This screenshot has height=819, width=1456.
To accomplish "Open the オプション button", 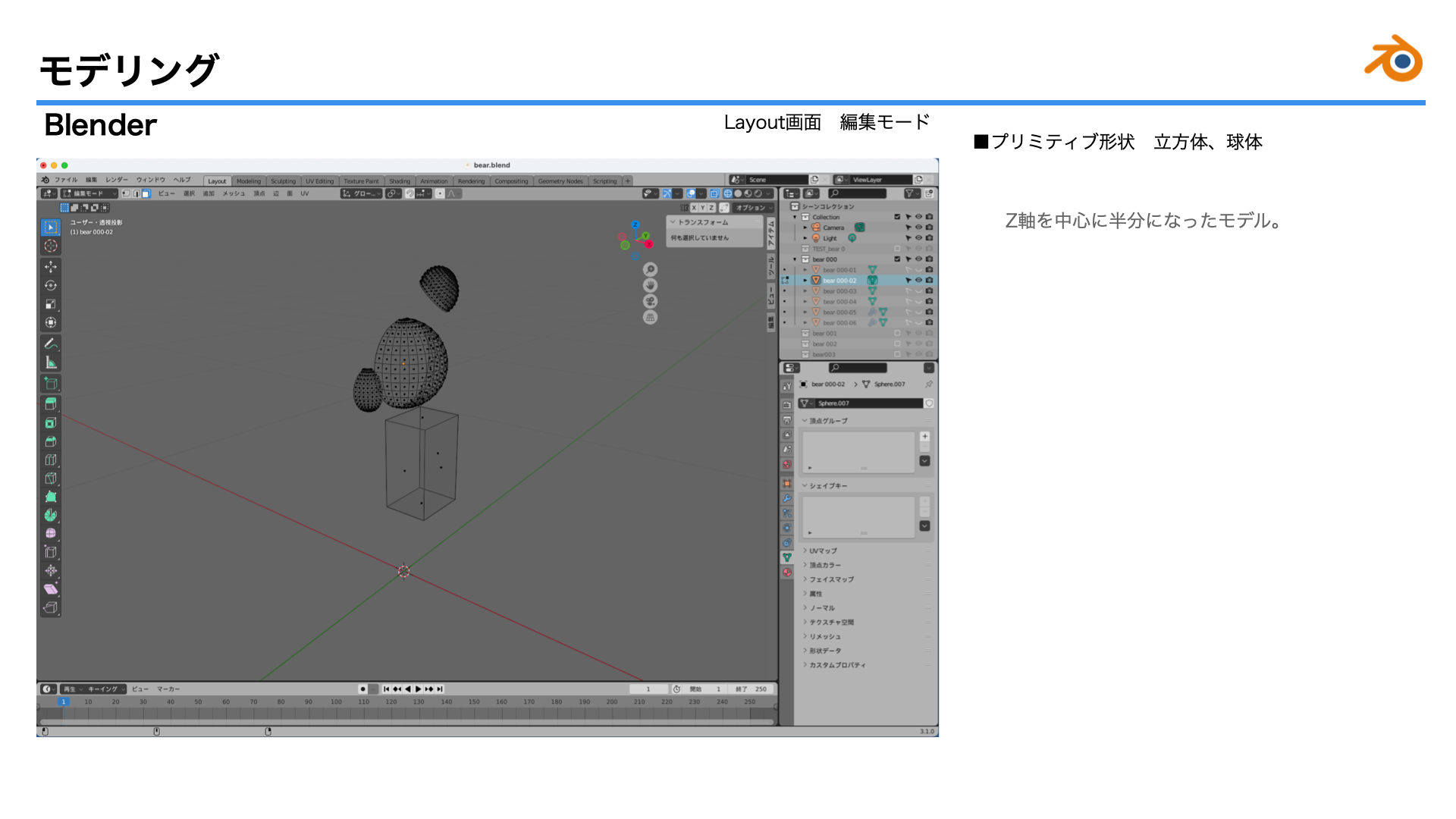I will tap(752, 208).
